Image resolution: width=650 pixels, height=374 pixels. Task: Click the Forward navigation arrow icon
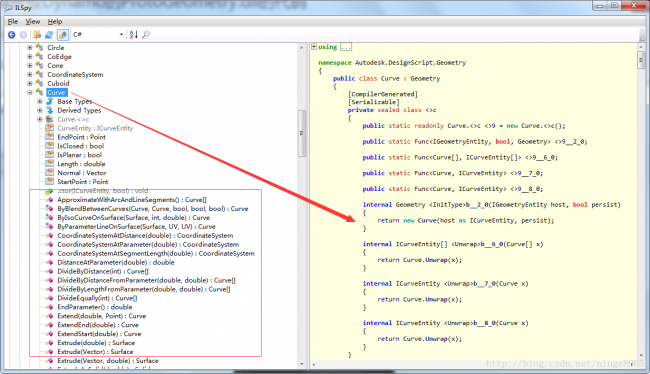click(23, 35)
